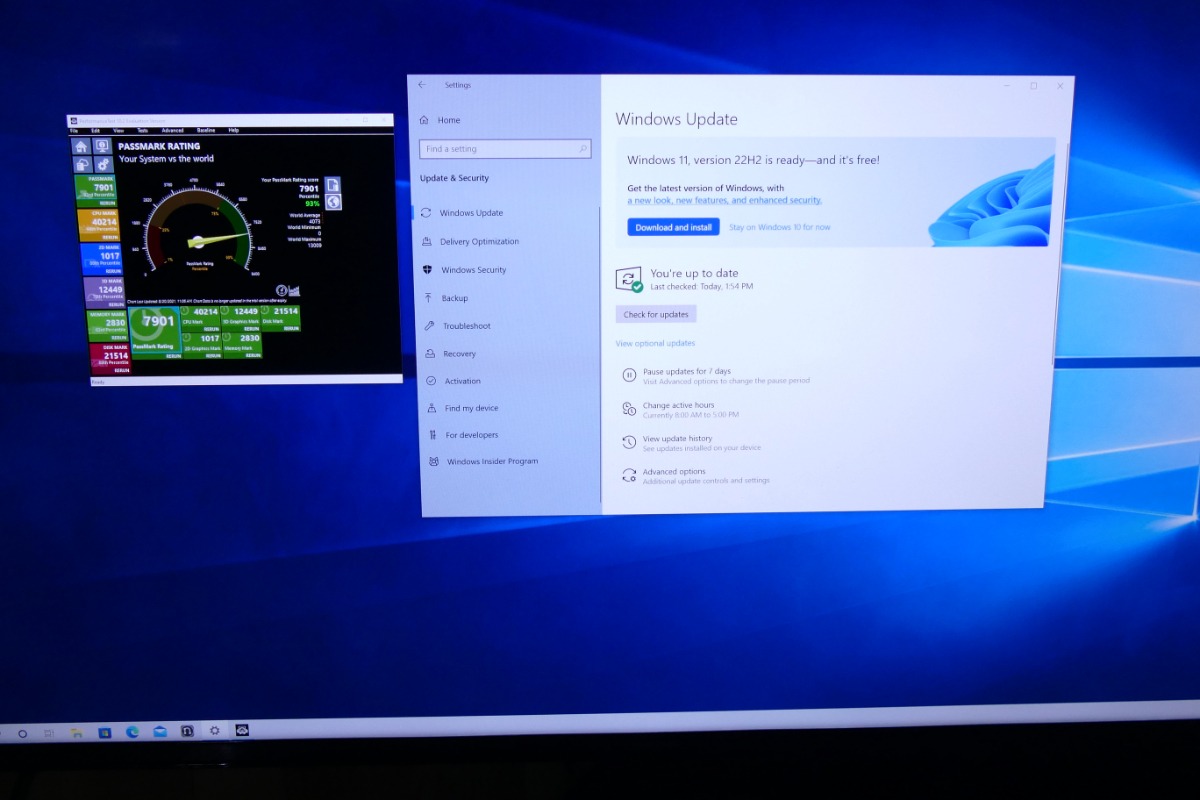This screenshot has width=1200, height=800.
Task: Open File menu in PerformanceTest
Action: (73, 130)
